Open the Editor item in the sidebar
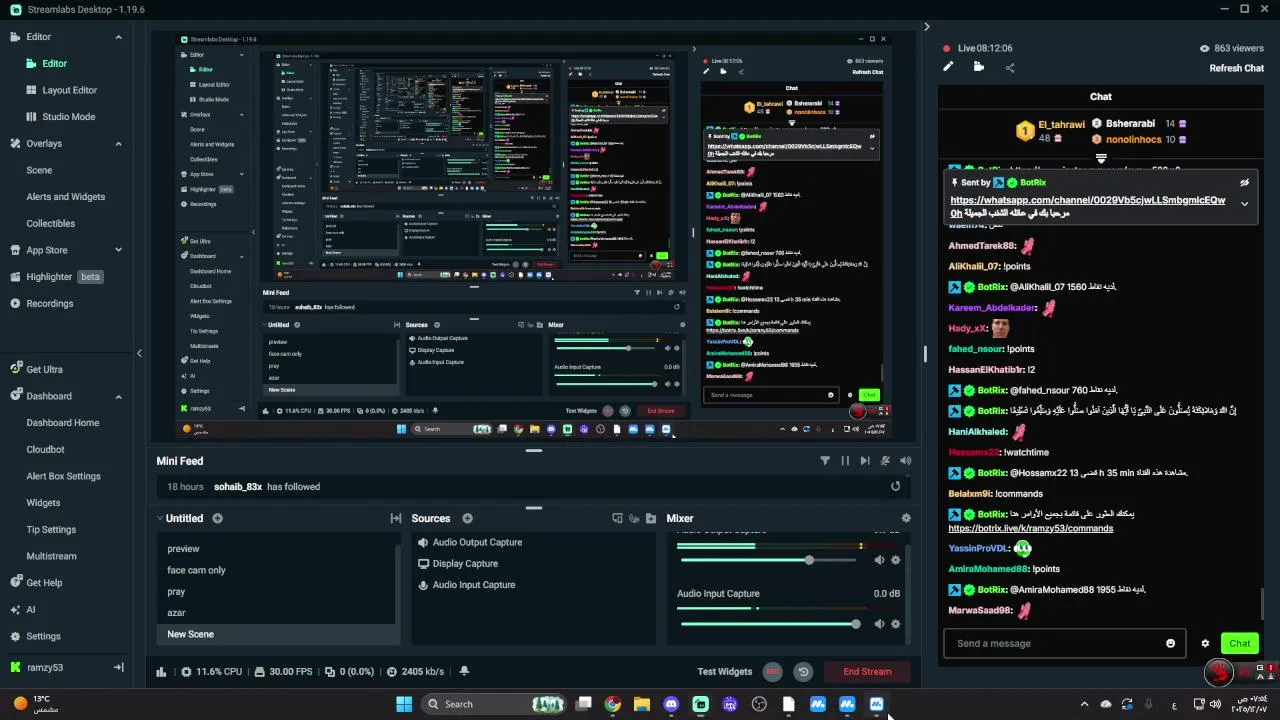Viewport: 1280px width, 720px height. click(54, 63)
